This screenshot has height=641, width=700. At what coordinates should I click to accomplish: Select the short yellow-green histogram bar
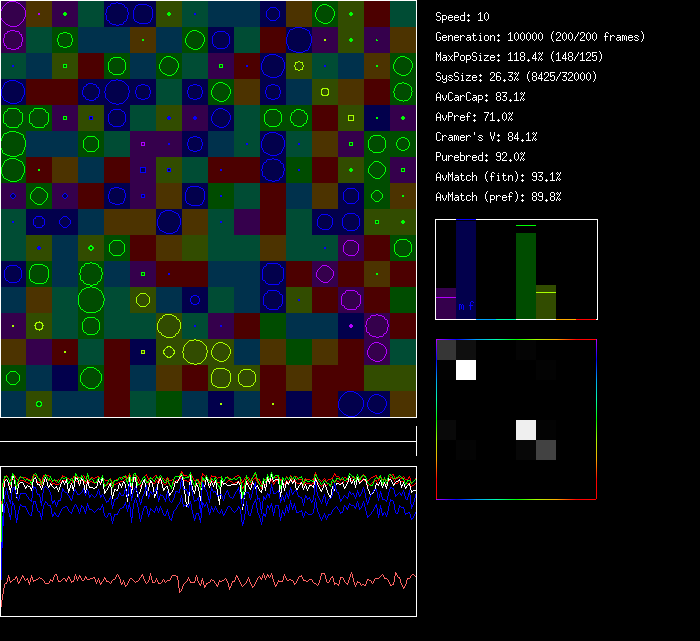545,302
